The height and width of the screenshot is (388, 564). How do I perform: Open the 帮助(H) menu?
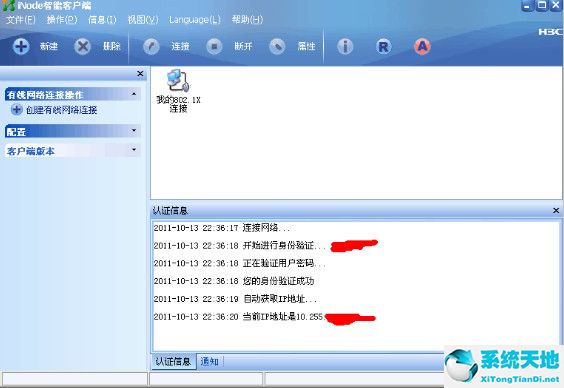(x=247, y=19)
